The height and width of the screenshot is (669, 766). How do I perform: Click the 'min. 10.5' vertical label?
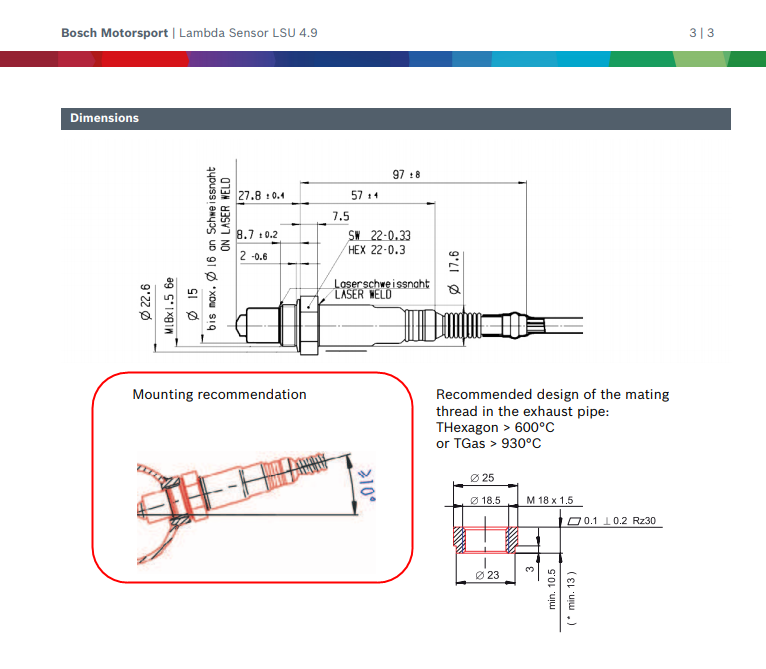pos(552,589)
